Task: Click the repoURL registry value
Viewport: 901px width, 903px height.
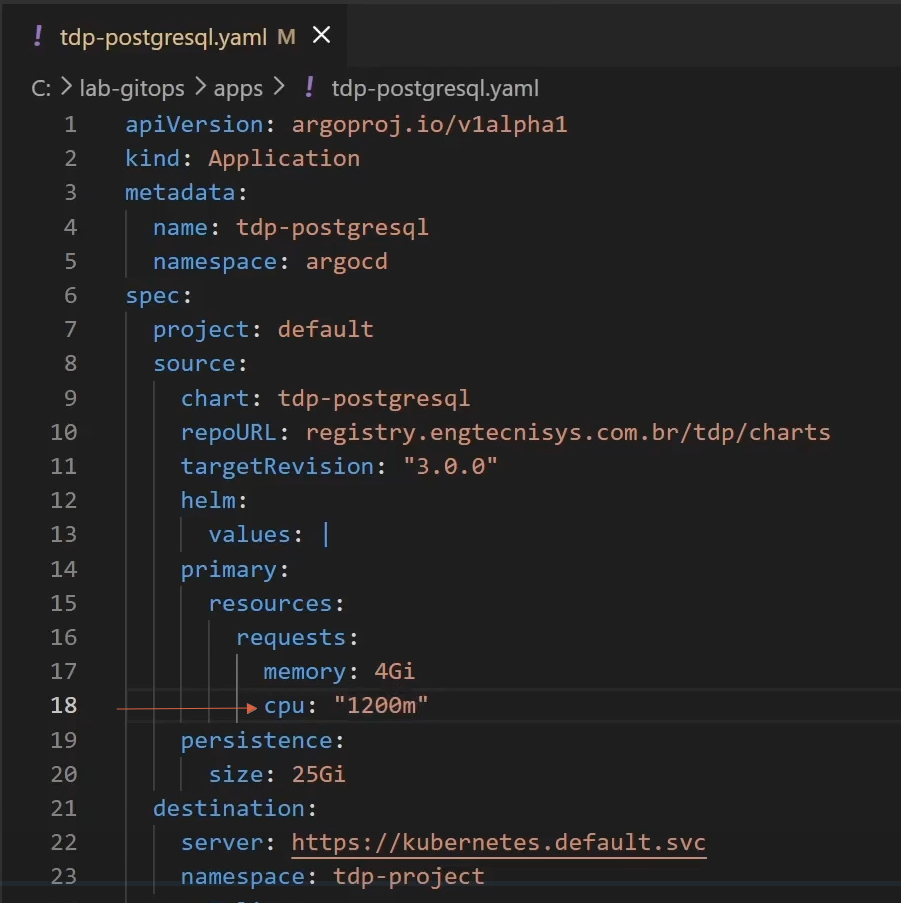Action: [568, 432]
